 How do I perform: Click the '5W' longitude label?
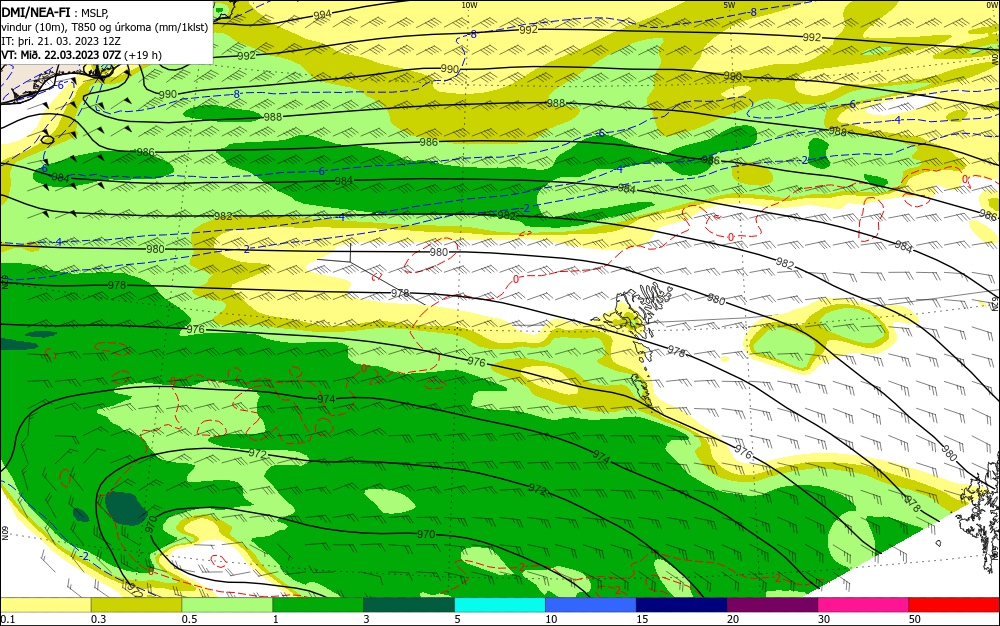(x=730, y=5)
